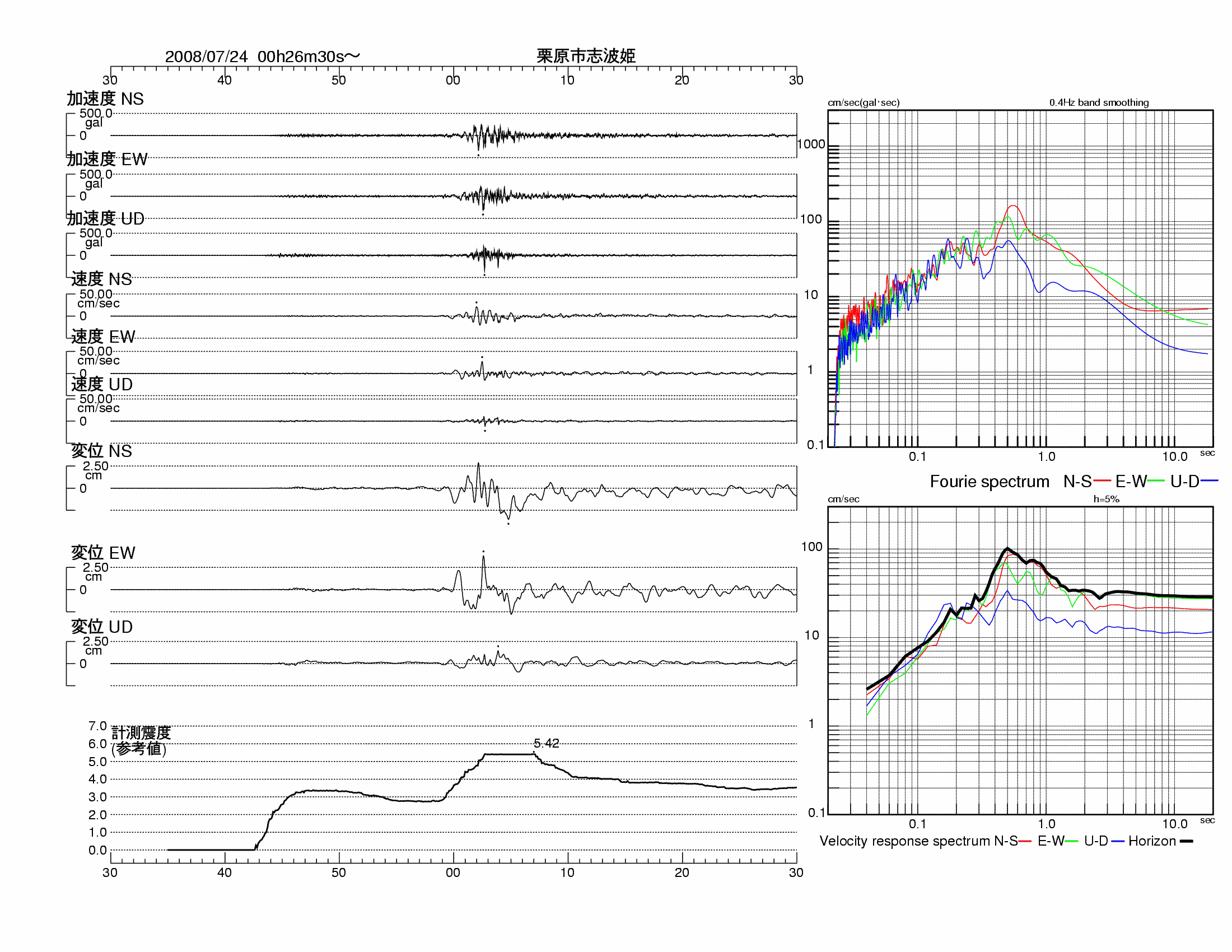This screenshot has width=1232, height=952.
Task: Click the Fourie spectrum caption text
Action: coord(989,481)
